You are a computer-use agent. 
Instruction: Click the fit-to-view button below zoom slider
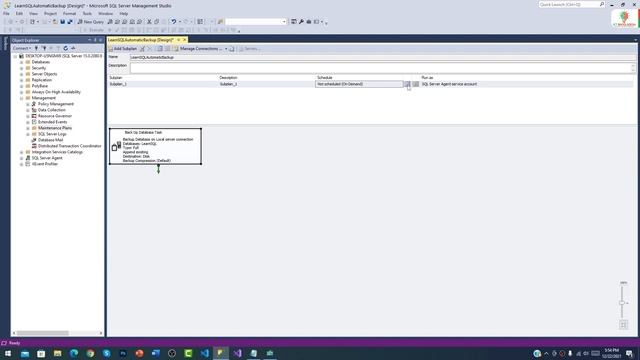623,324
